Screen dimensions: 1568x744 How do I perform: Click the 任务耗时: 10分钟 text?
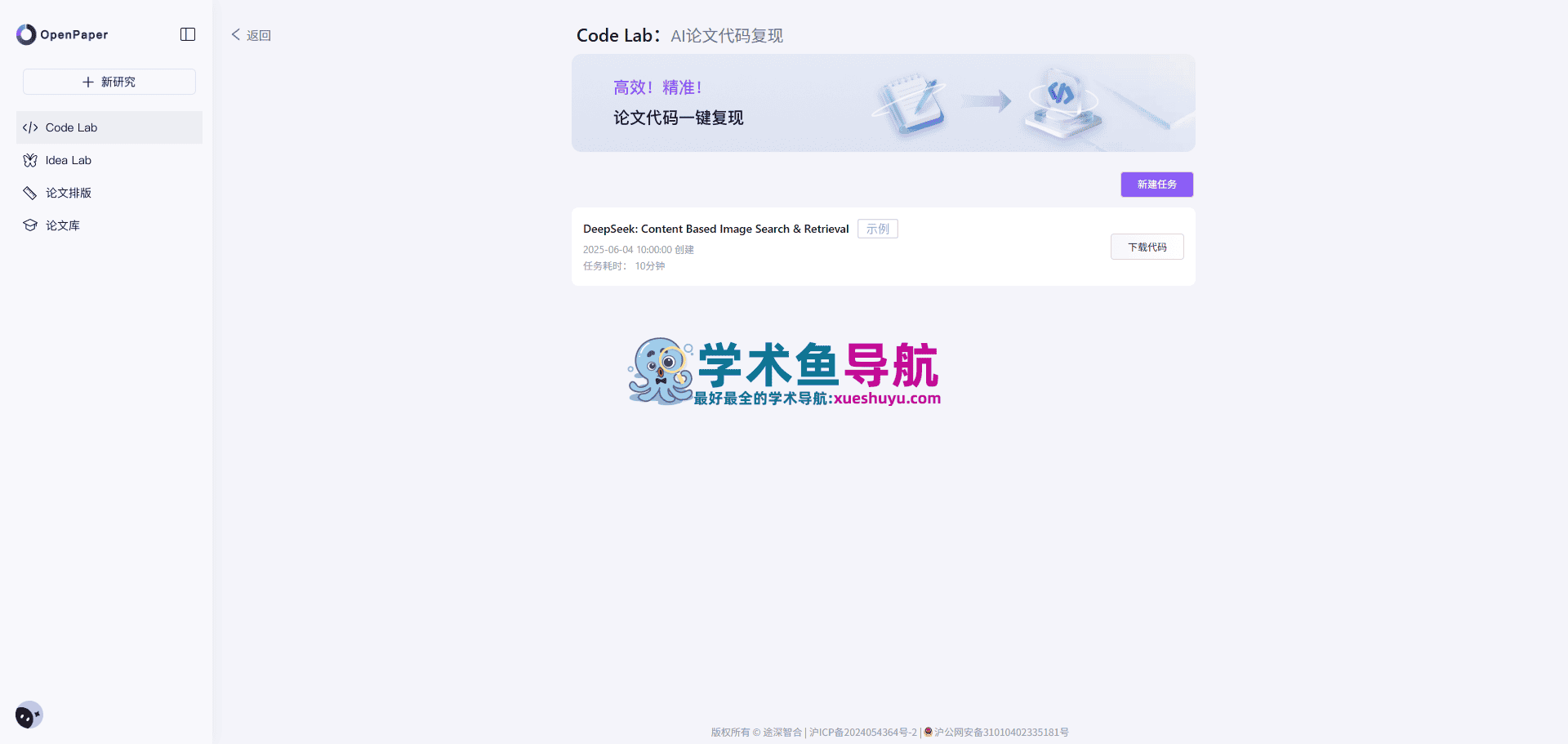[x=624, y=266]
